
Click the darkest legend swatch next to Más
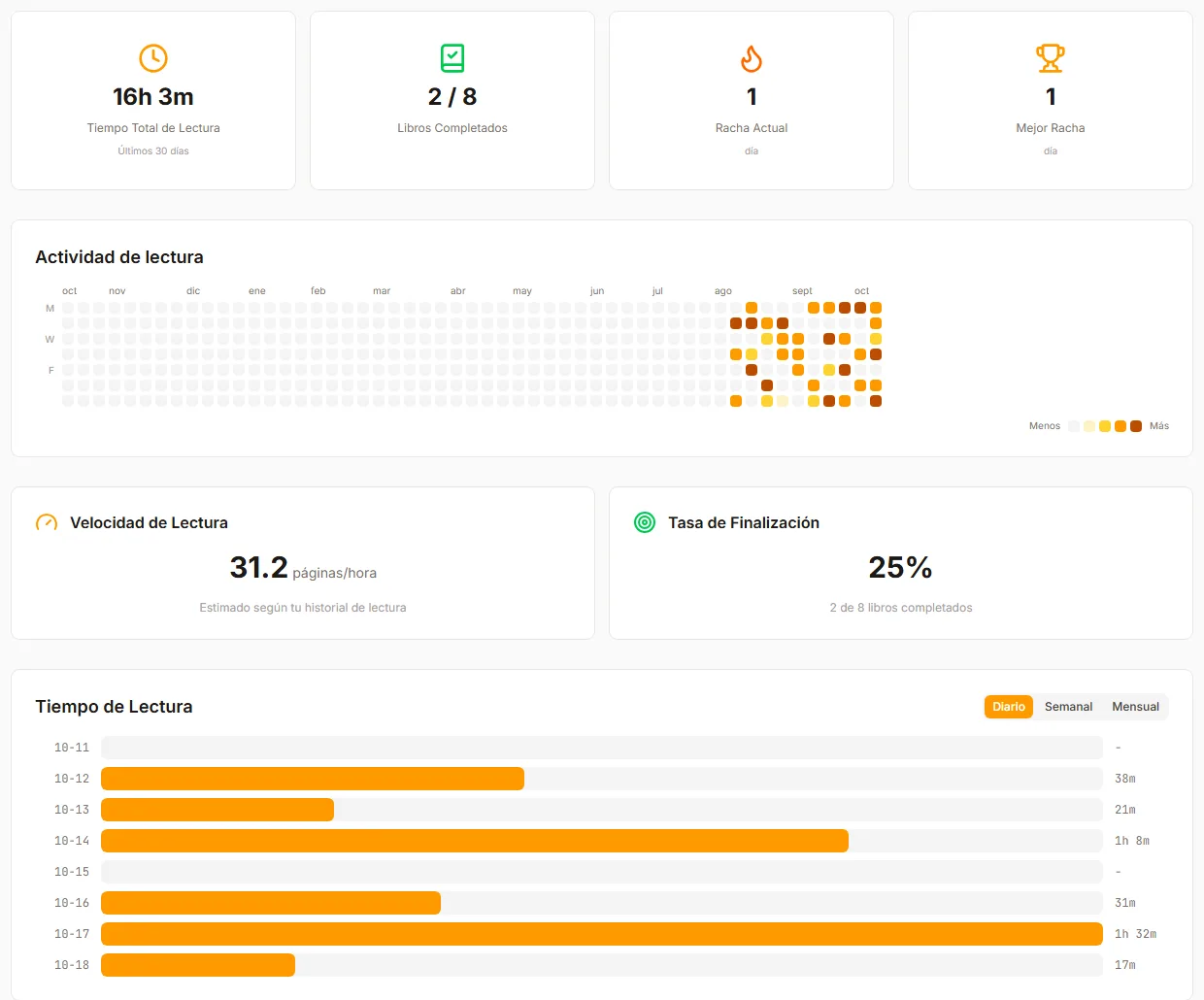[1136, 426]
